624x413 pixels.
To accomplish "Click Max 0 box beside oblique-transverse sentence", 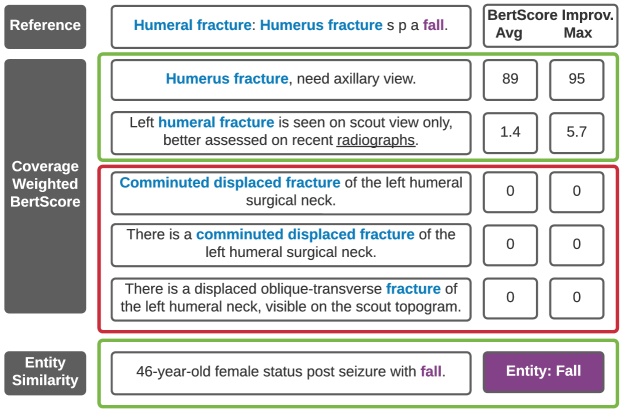I will click(577, 298).
